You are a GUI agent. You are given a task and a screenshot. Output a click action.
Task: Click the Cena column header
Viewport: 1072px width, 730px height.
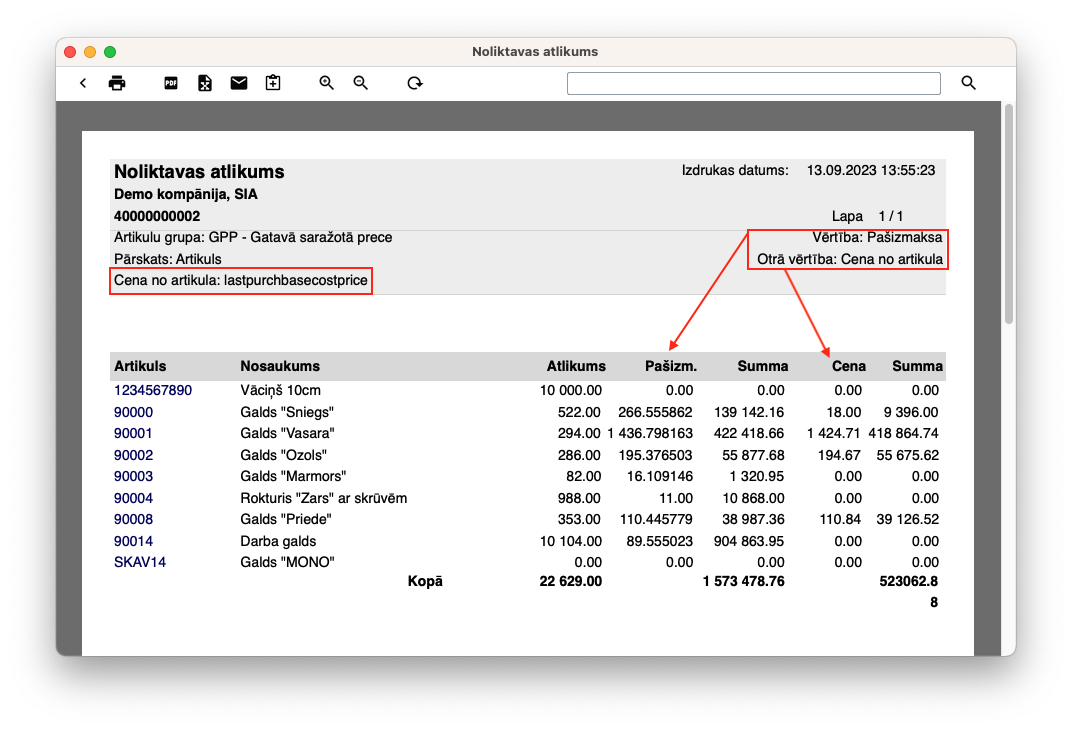[x=849, y=366]
